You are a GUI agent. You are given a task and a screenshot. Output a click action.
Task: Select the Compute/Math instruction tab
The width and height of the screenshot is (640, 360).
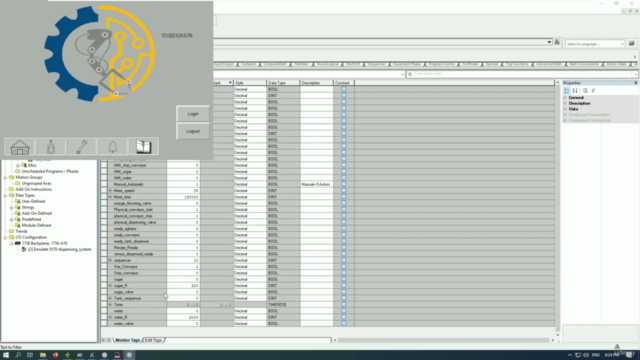tap(275, 64)
